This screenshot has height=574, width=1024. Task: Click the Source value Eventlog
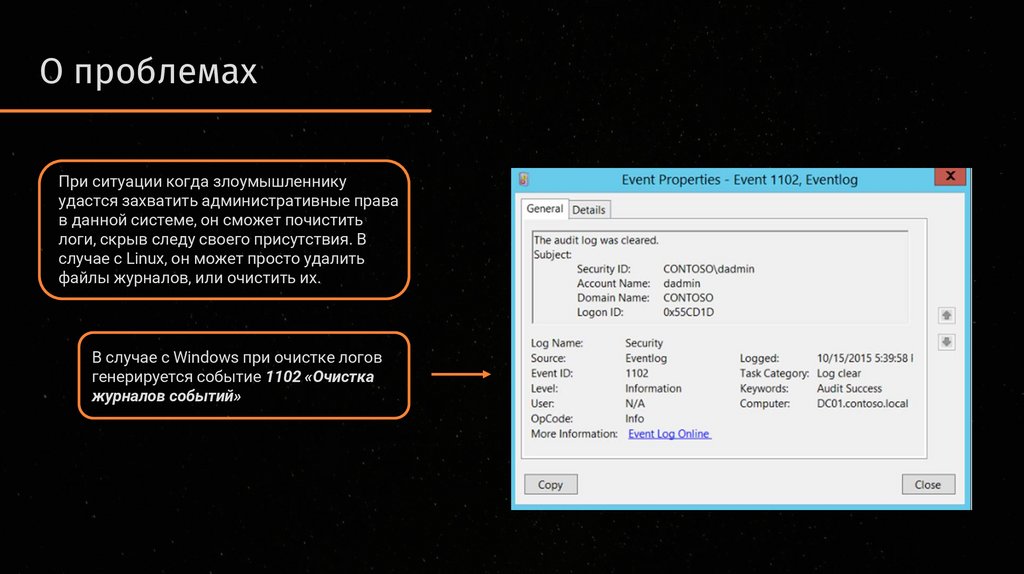coord(646,359)
